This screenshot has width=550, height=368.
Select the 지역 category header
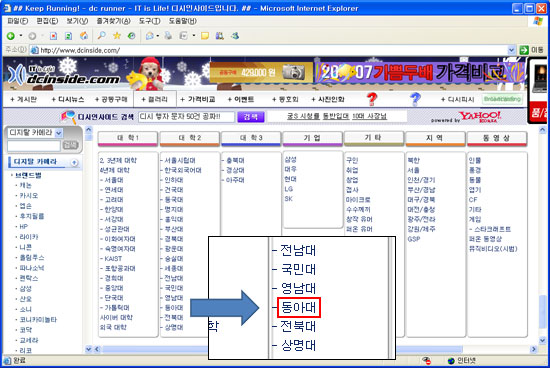435,138
